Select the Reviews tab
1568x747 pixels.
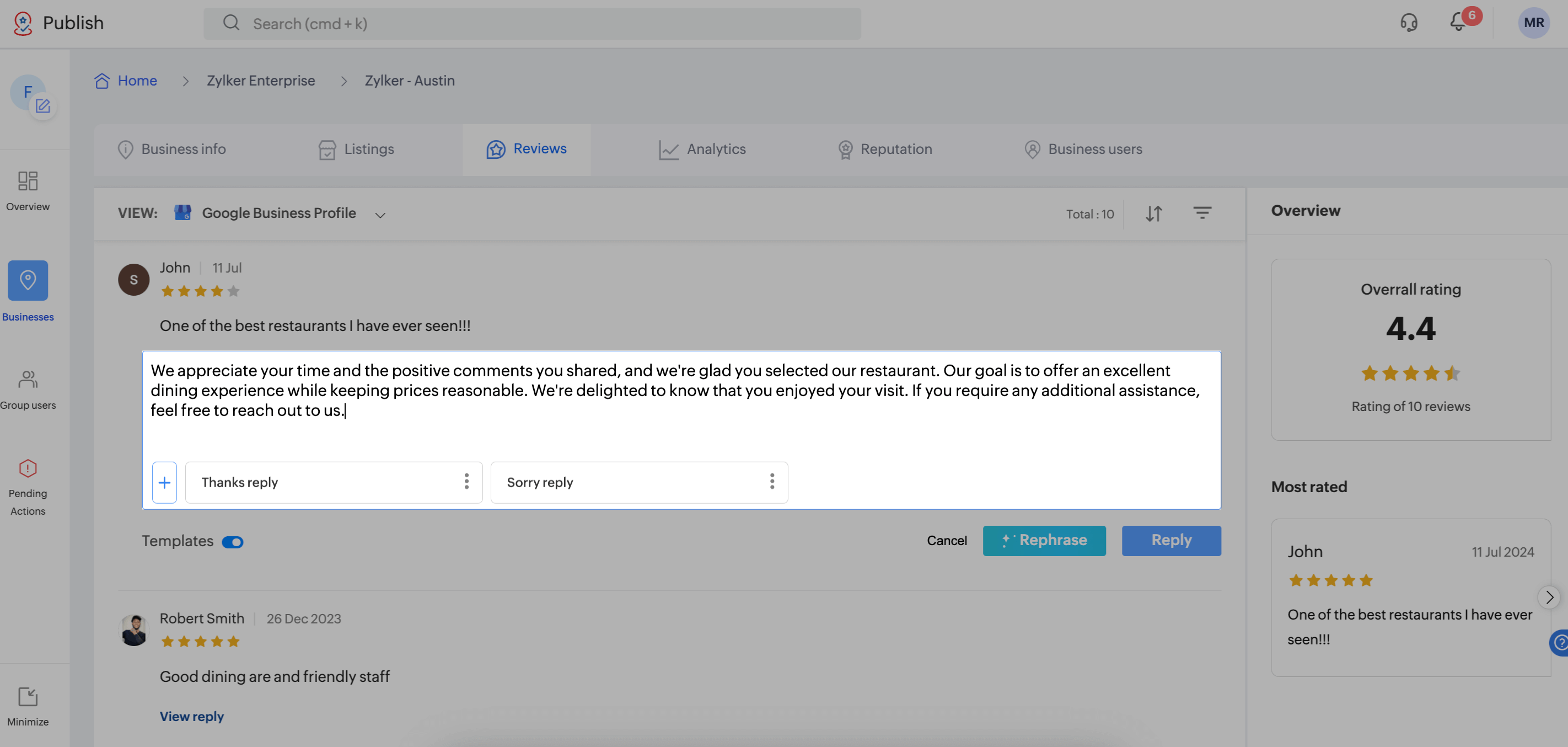(527, 150)
